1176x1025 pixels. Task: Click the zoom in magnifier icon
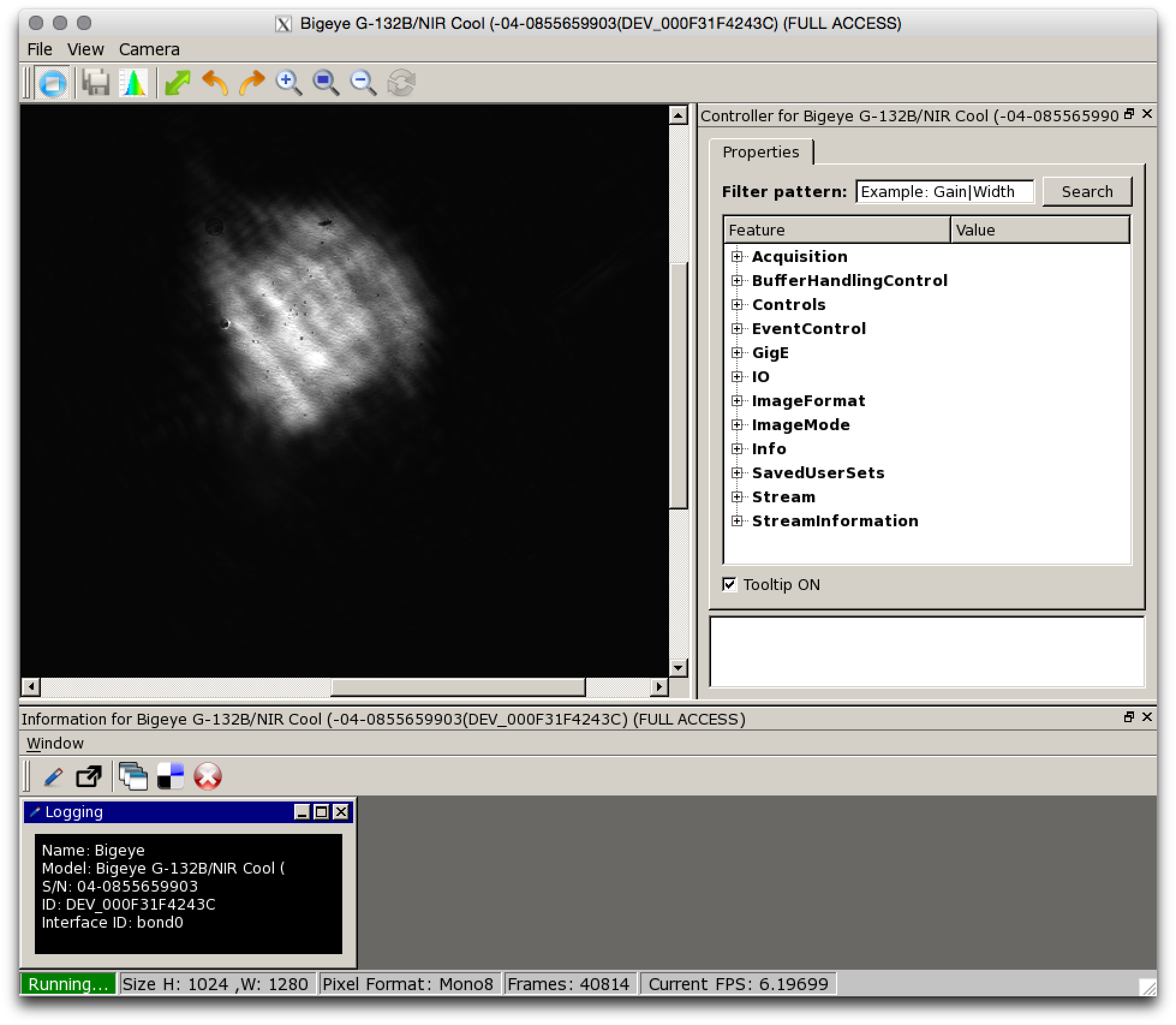pyautogui.click(x=288, y=83)
